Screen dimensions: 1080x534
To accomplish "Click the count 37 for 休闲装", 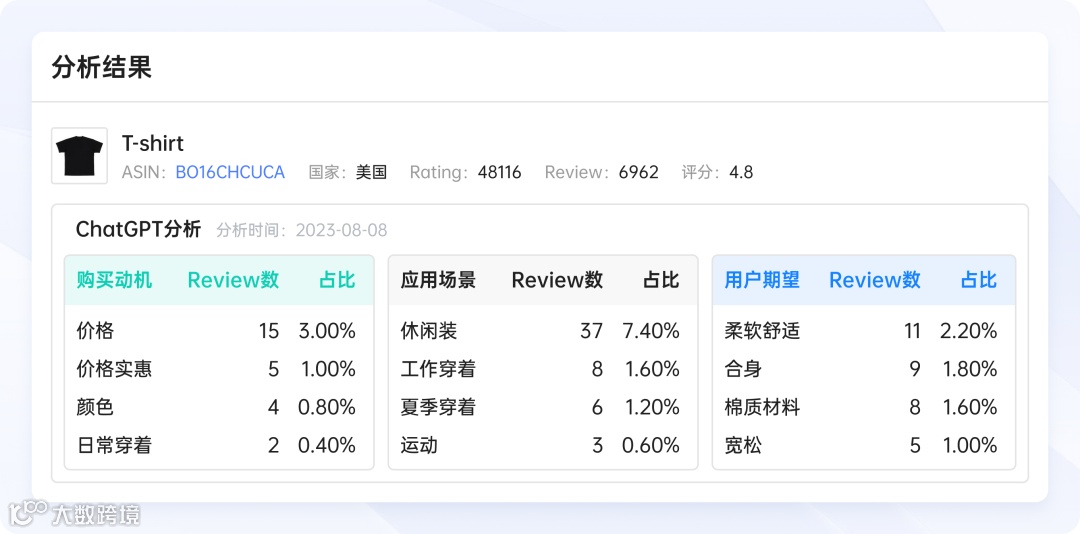I will coord(592,331).
